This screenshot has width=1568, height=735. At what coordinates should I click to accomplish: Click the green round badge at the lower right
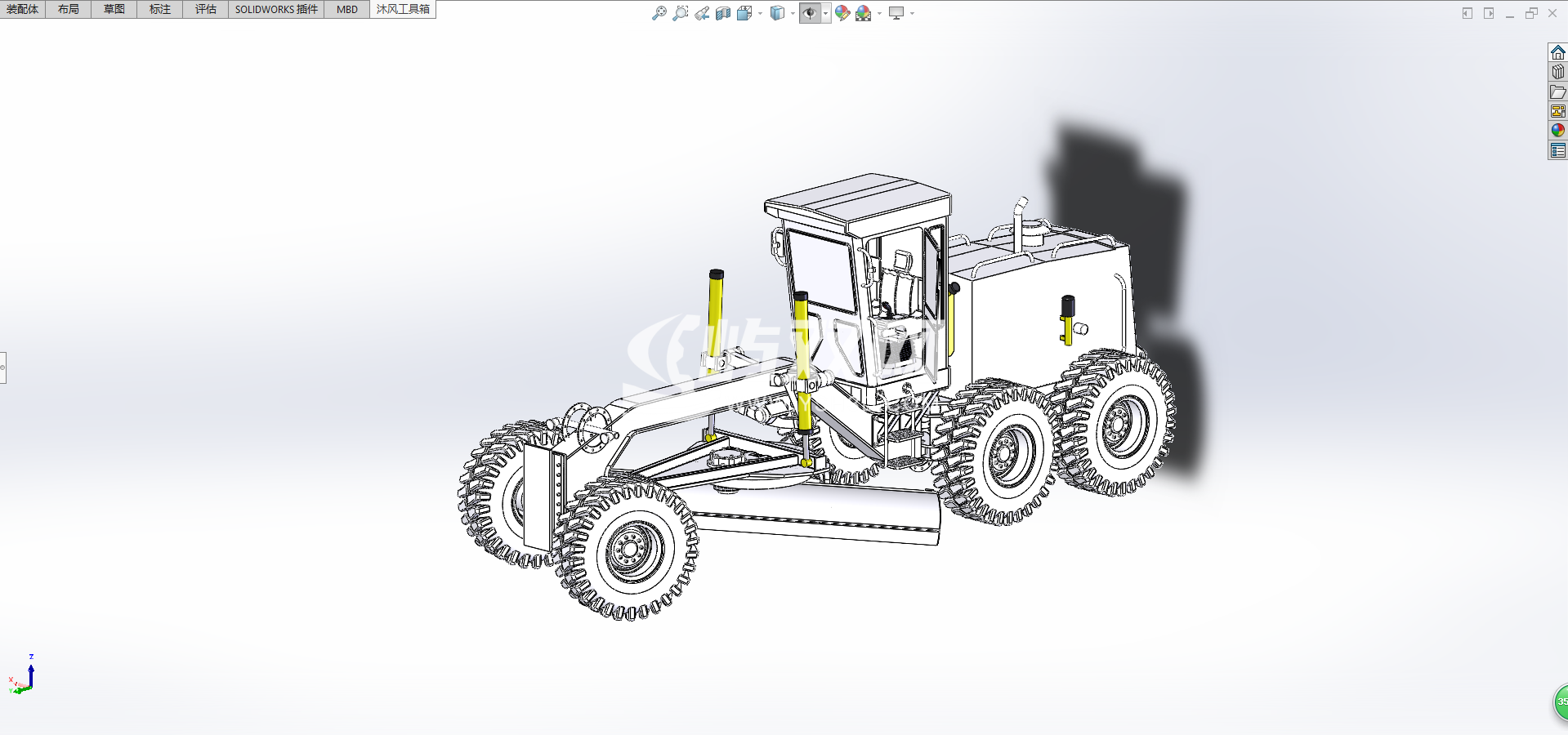pos(1561,702)
